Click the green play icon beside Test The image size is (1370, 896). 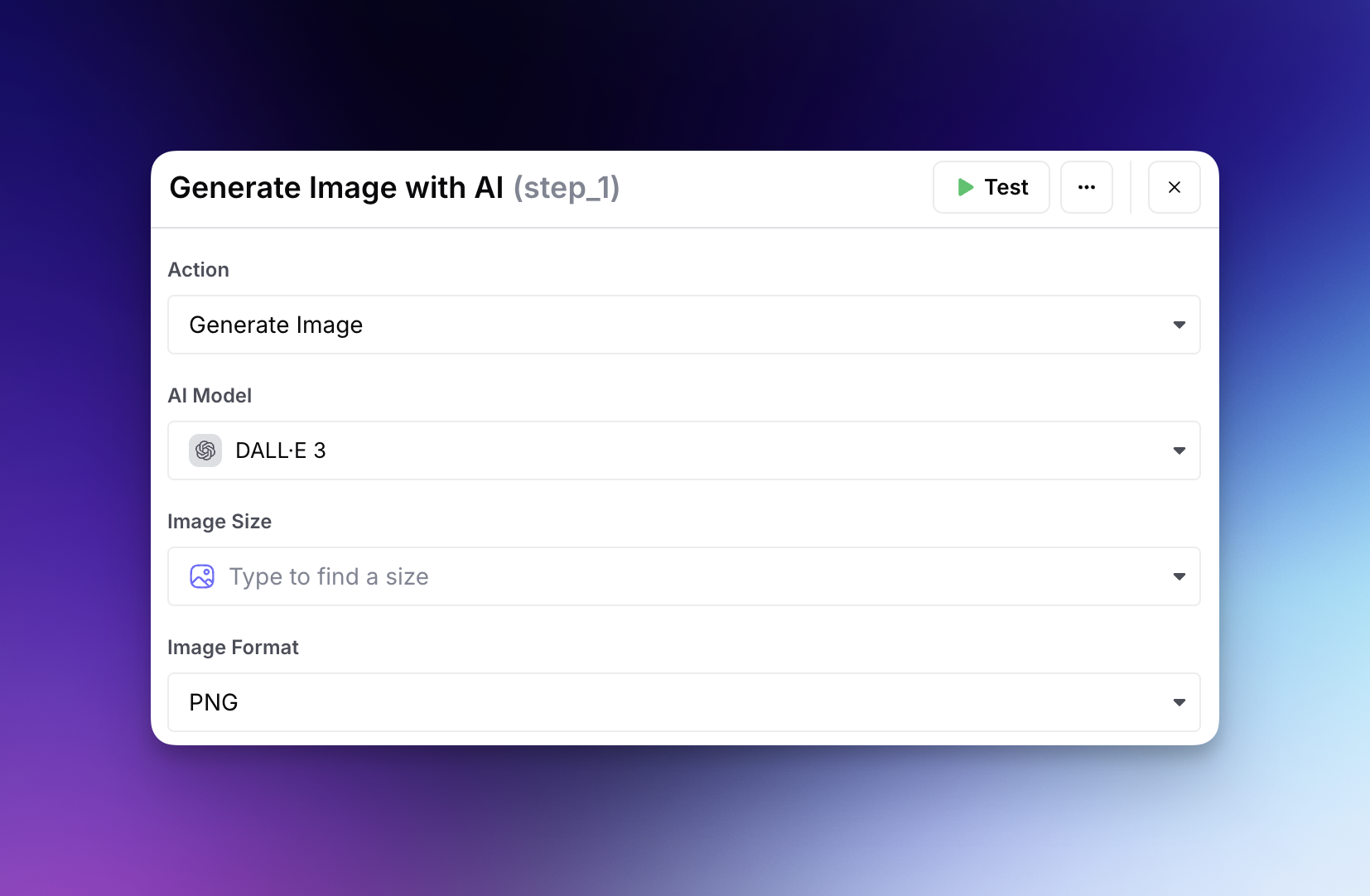tap(965, 187)
